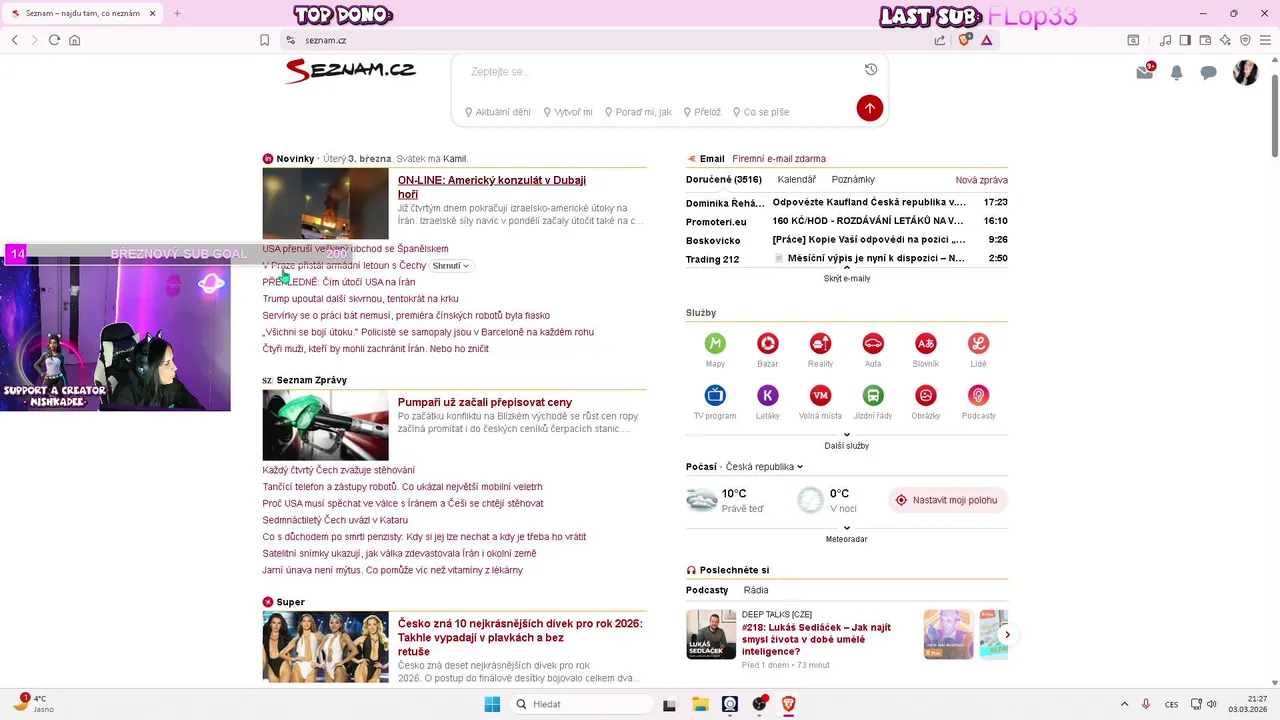Screen dimensions: 1280x720
Task: Choose the Vytvoř mi search suggestion
Action: (x=568, y=112)
